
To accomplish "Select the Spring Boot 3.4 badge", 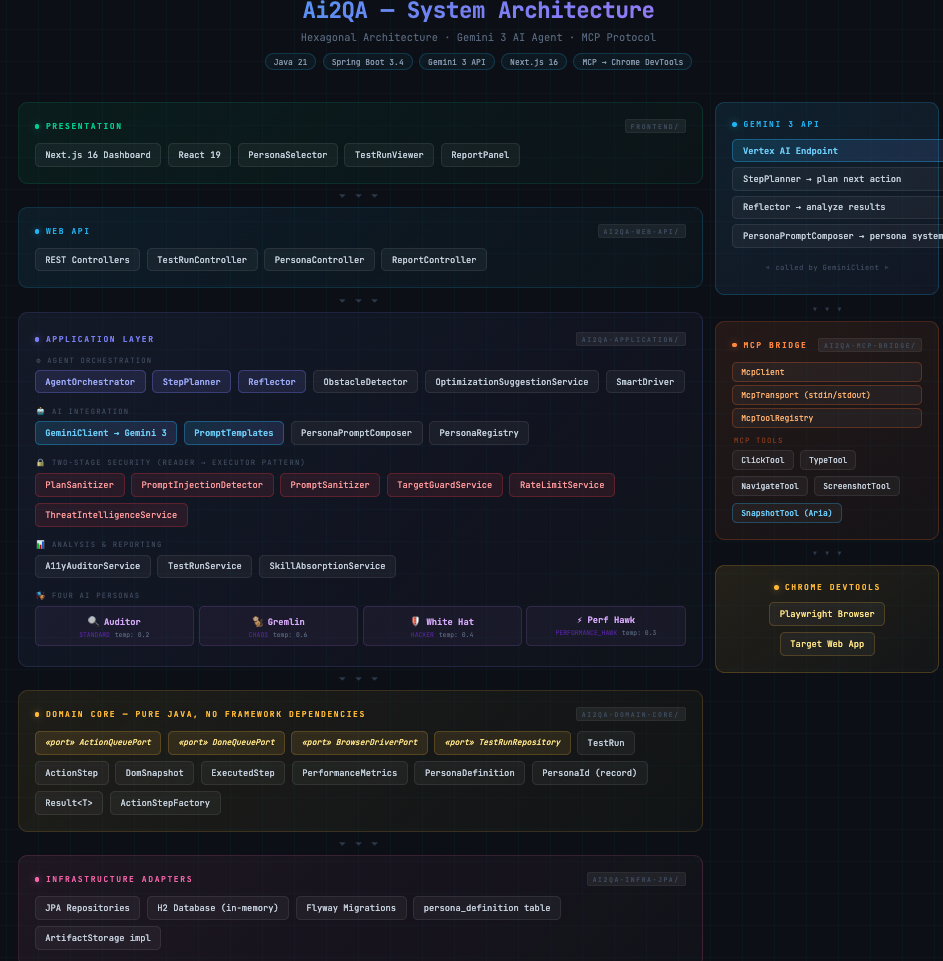I will pyautogui.click(x=368, y=62).
